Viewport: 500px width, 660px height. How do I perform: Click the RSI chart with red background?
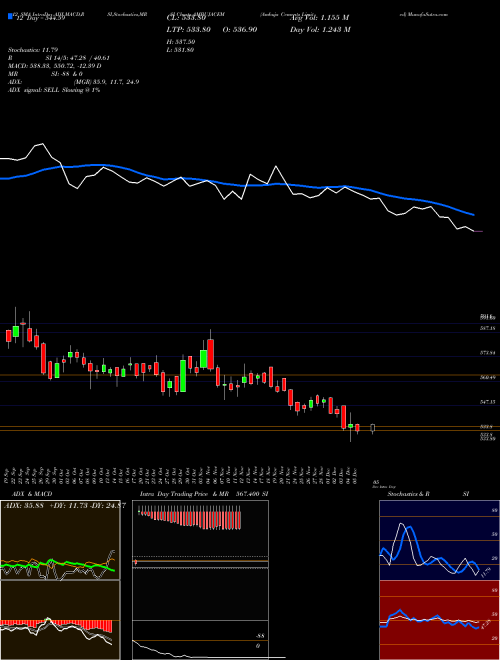pos(439,620)
